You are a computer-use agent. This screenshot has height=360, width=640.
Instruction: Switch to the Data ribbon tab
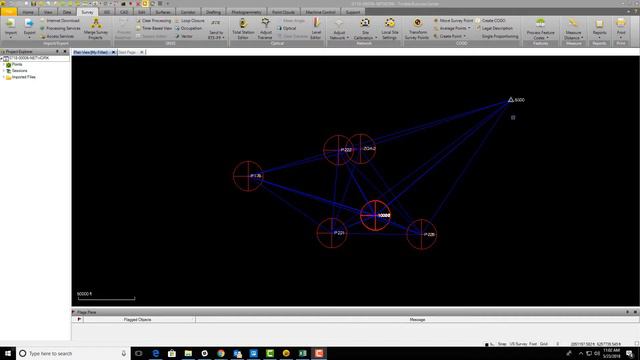(x=67, y=12)
